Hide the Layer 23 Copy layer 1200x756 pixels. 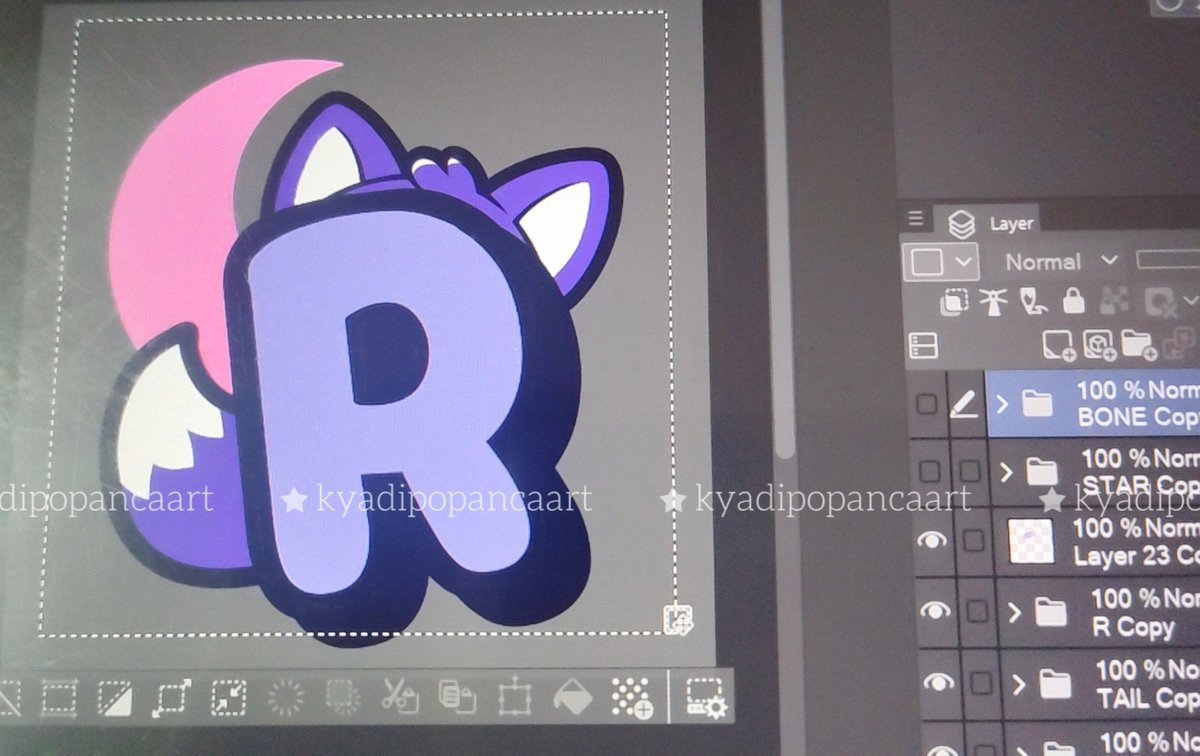coord(933,540)
